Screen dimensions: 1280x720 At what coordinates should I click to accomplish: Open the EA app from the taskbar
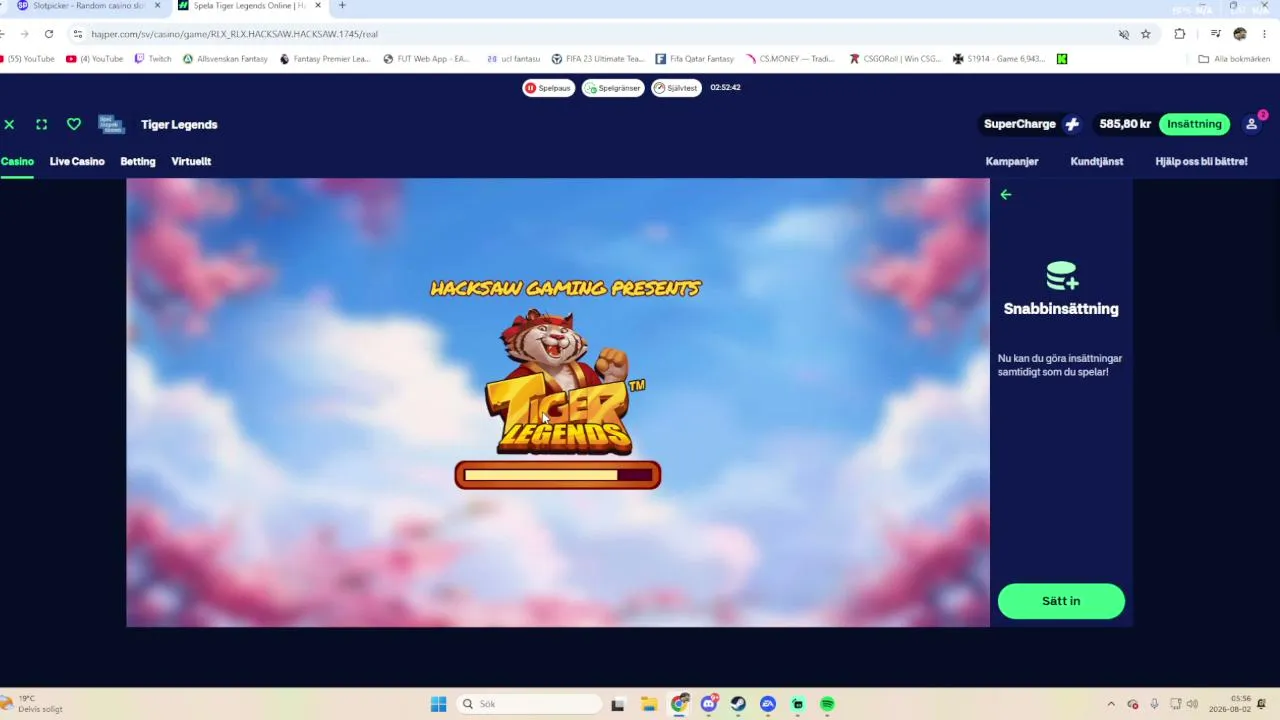pyautogui.click(x=768, y=704)
